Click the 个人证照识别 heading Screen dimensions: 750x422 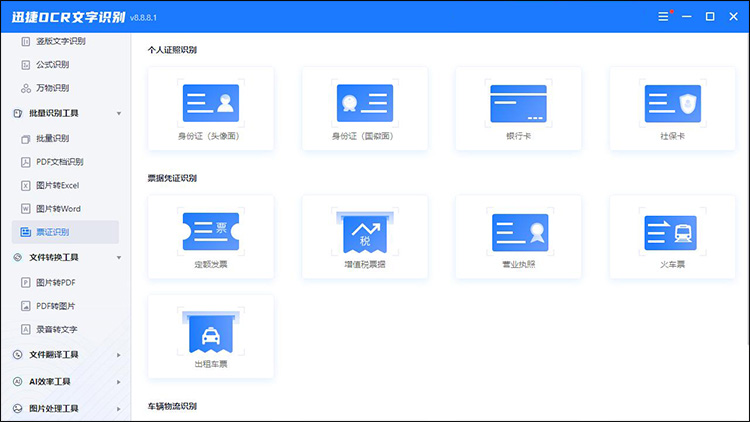point(172,50)
